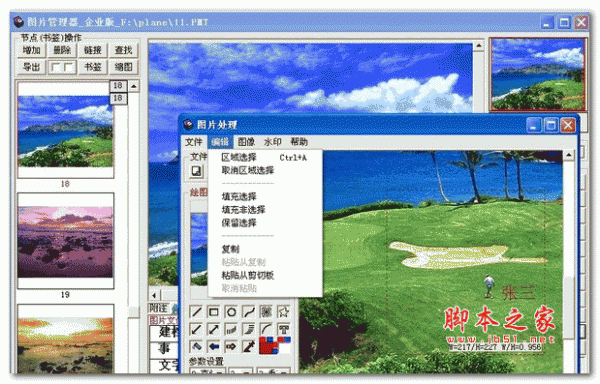Select the spray brush tool
Viewport: 600px width, 384px height.
[231, 329]
